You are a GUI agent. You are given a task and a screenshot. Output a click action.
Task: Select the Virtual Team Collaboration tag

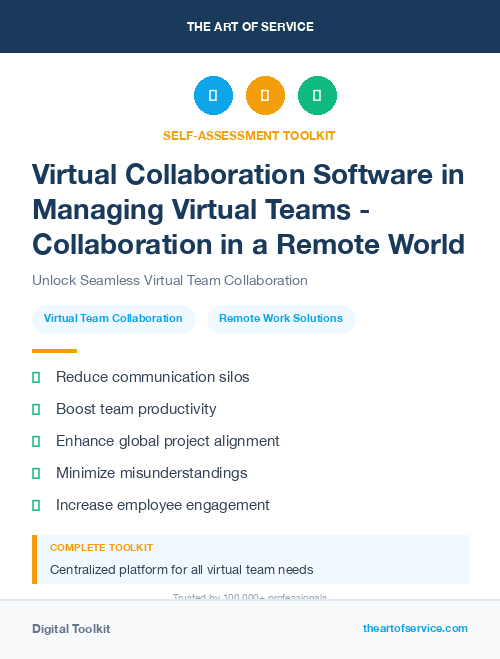click(x=113, y=319)
